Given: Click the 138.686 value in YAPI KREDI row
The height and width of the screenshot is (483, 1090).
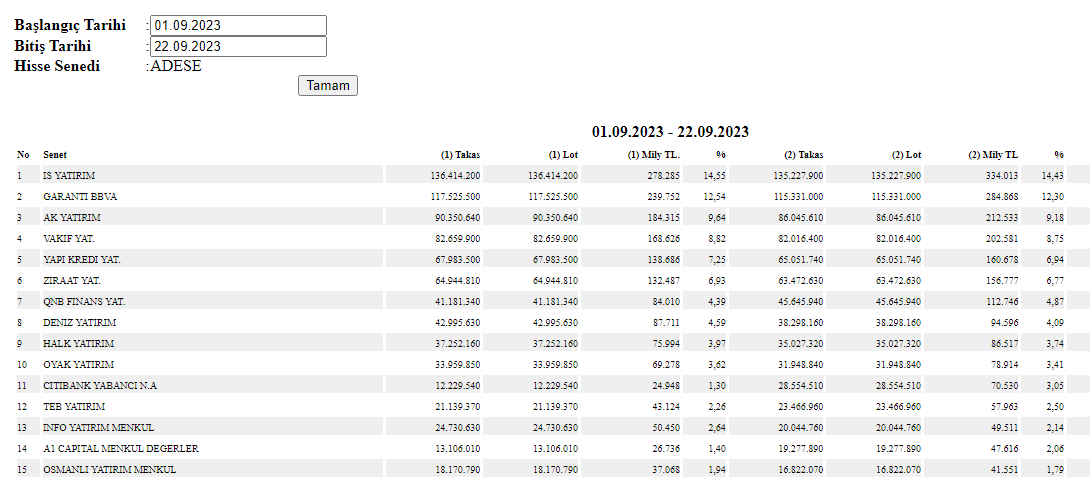Looking at the screenshot, I should coord(664,259).
